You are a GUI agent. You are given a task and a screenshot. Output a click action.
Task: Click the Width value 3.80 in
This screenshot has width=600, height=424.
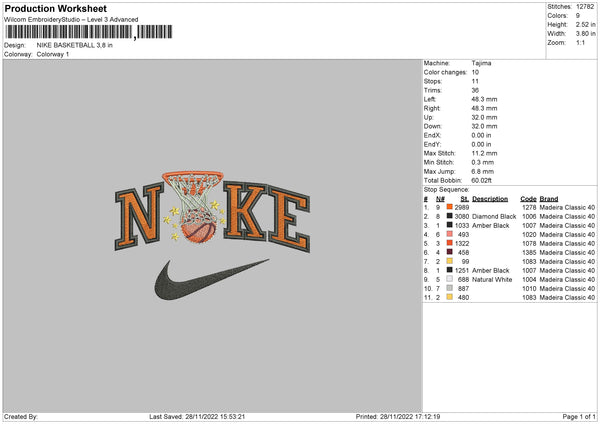(x=586, y=34)
